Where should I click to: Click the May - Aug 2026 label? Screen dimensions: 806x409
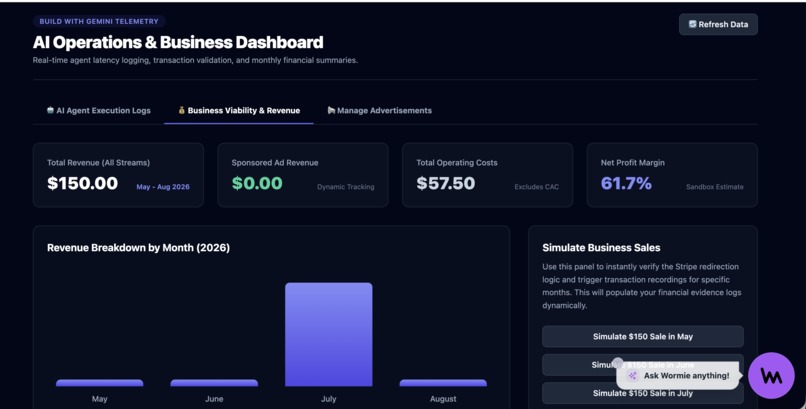tap(163, 187)
